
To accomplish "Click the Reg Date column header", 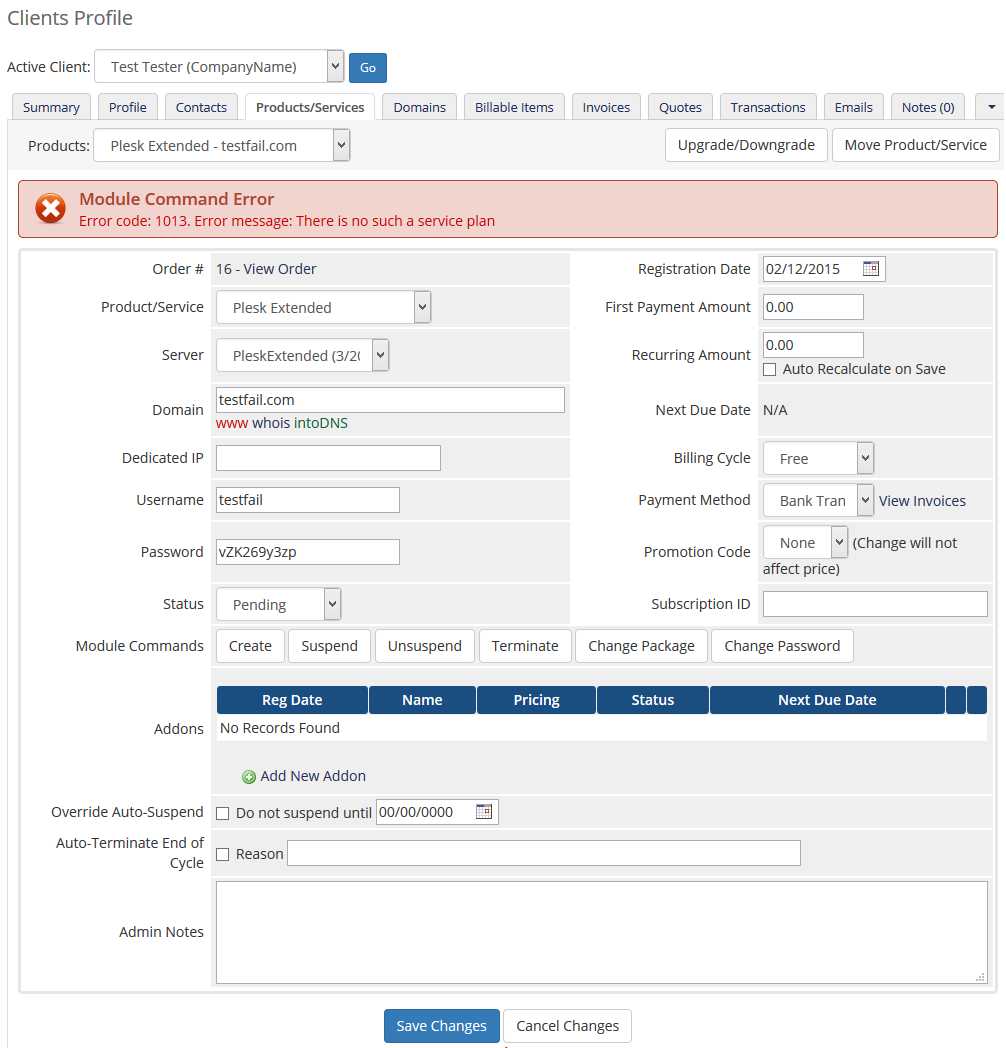I will click(x=292, y=700).
